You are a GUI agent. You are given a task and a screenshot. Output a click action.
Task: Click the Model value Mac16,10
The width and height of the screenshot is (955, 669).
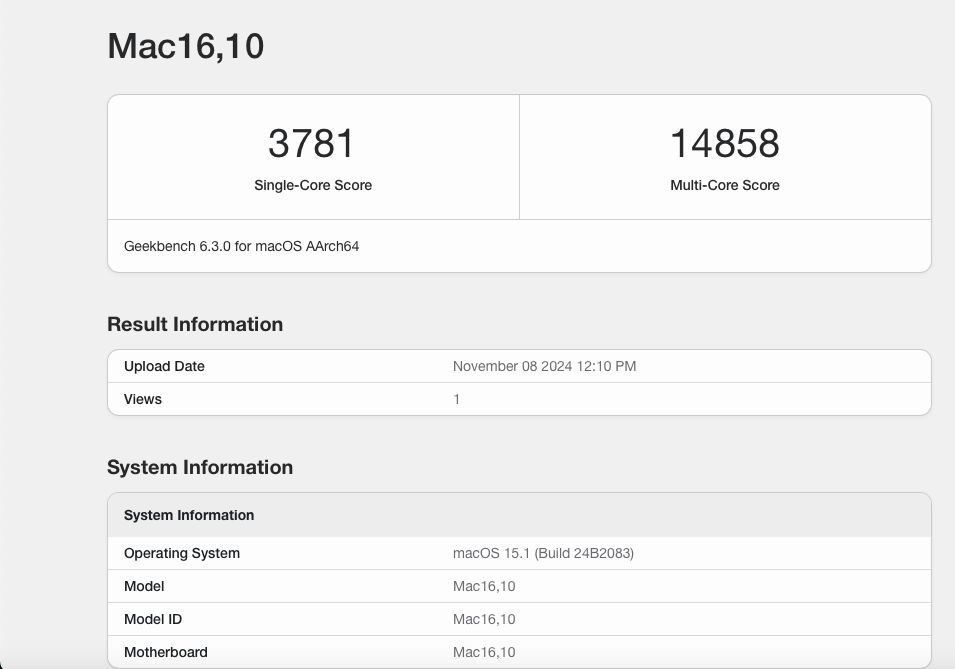pyautogui.click(x=486, y=586)
